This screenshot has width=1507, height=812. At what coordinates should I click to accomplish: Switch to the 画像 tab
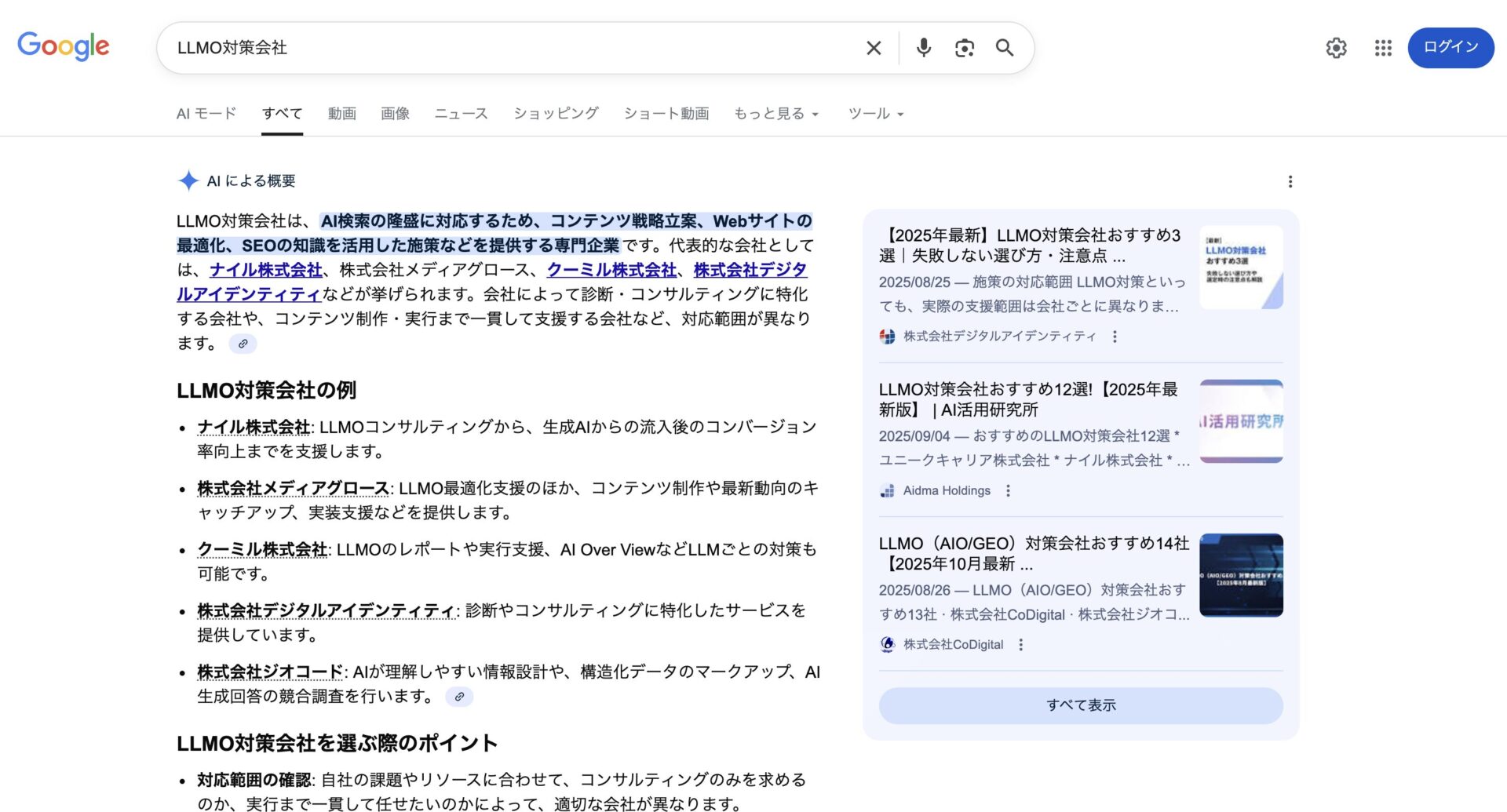(x=395, y=113)
